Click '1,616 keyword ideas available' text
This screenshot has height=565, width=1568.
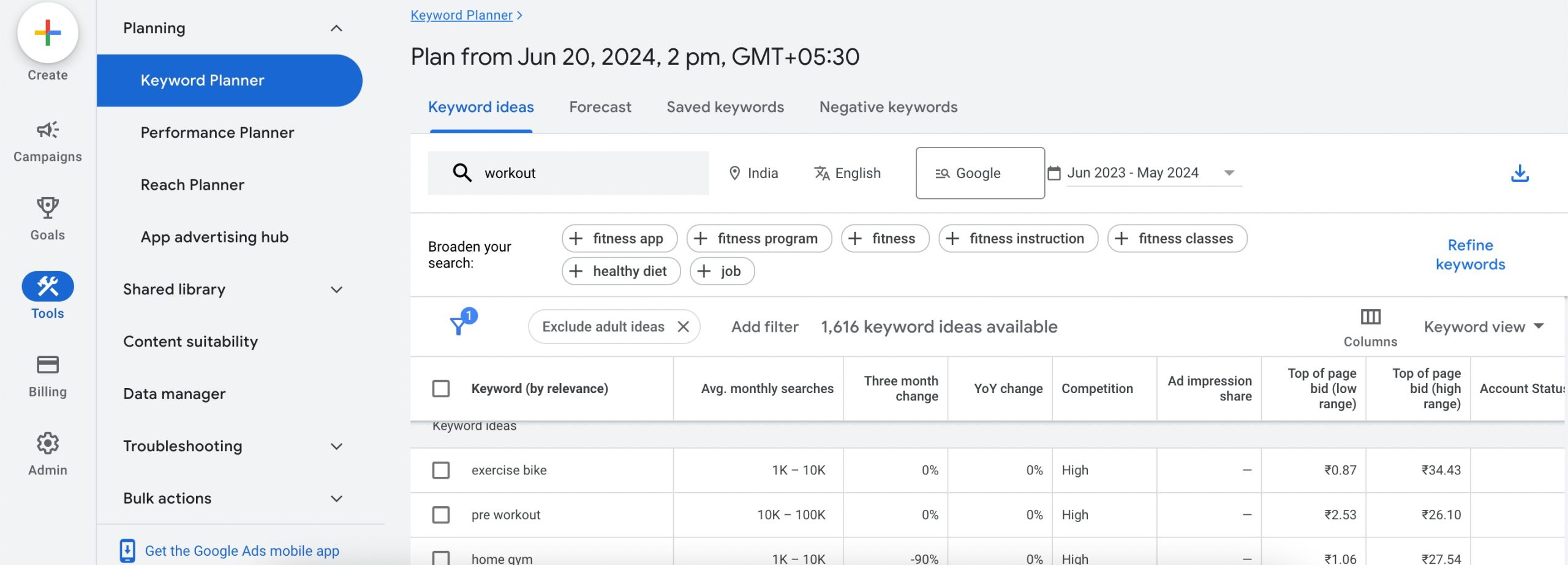pos(939,327)
